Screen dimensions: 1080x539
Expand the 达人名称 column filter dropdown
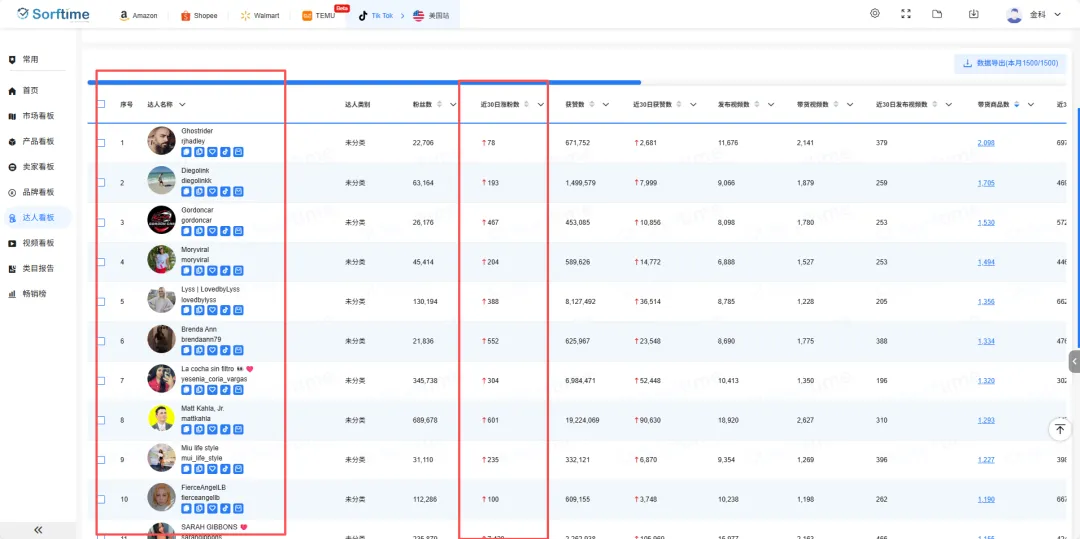182,104
